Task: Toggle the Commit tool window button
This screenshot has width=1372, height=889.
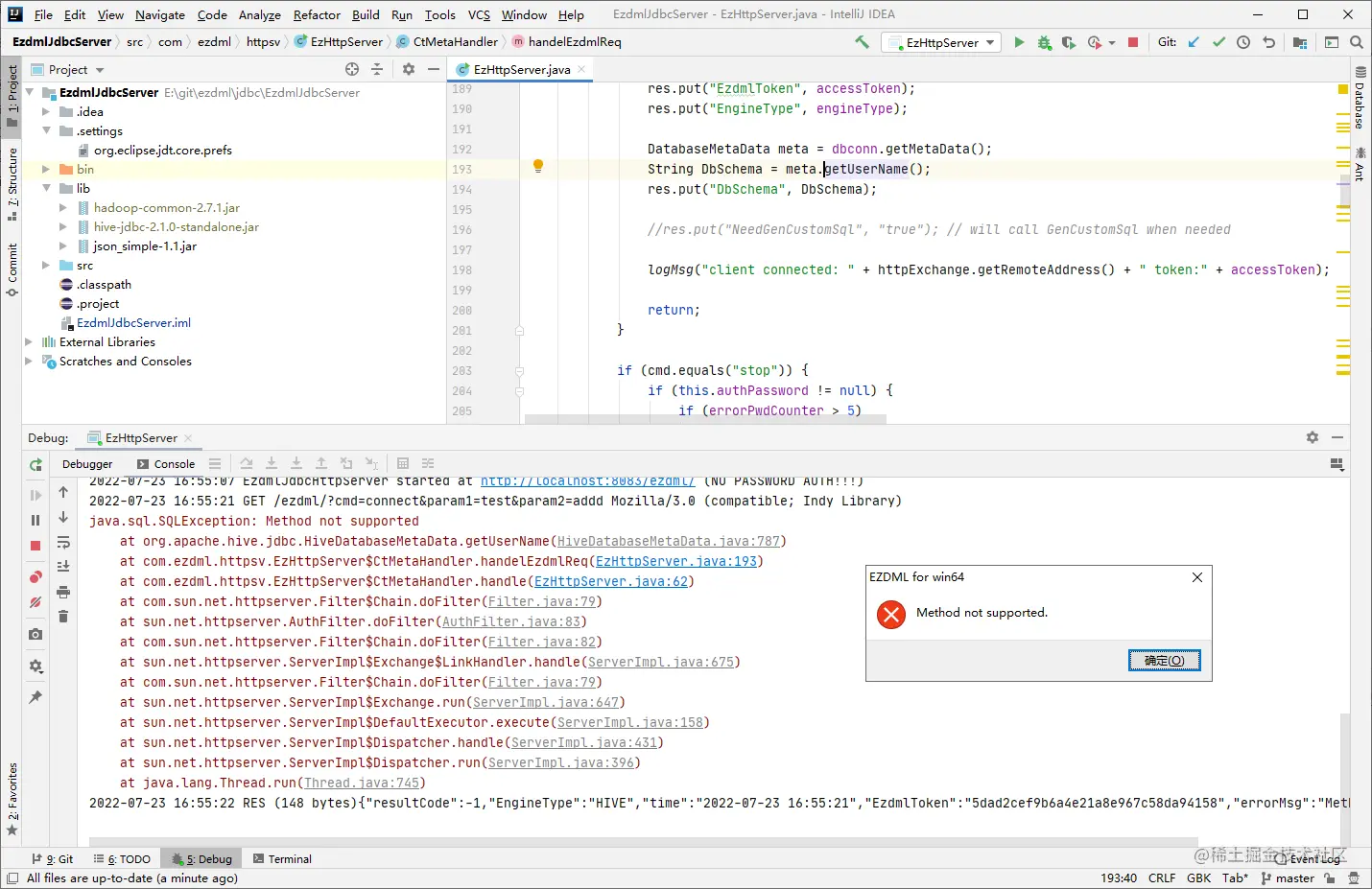Action: point(12,270)
